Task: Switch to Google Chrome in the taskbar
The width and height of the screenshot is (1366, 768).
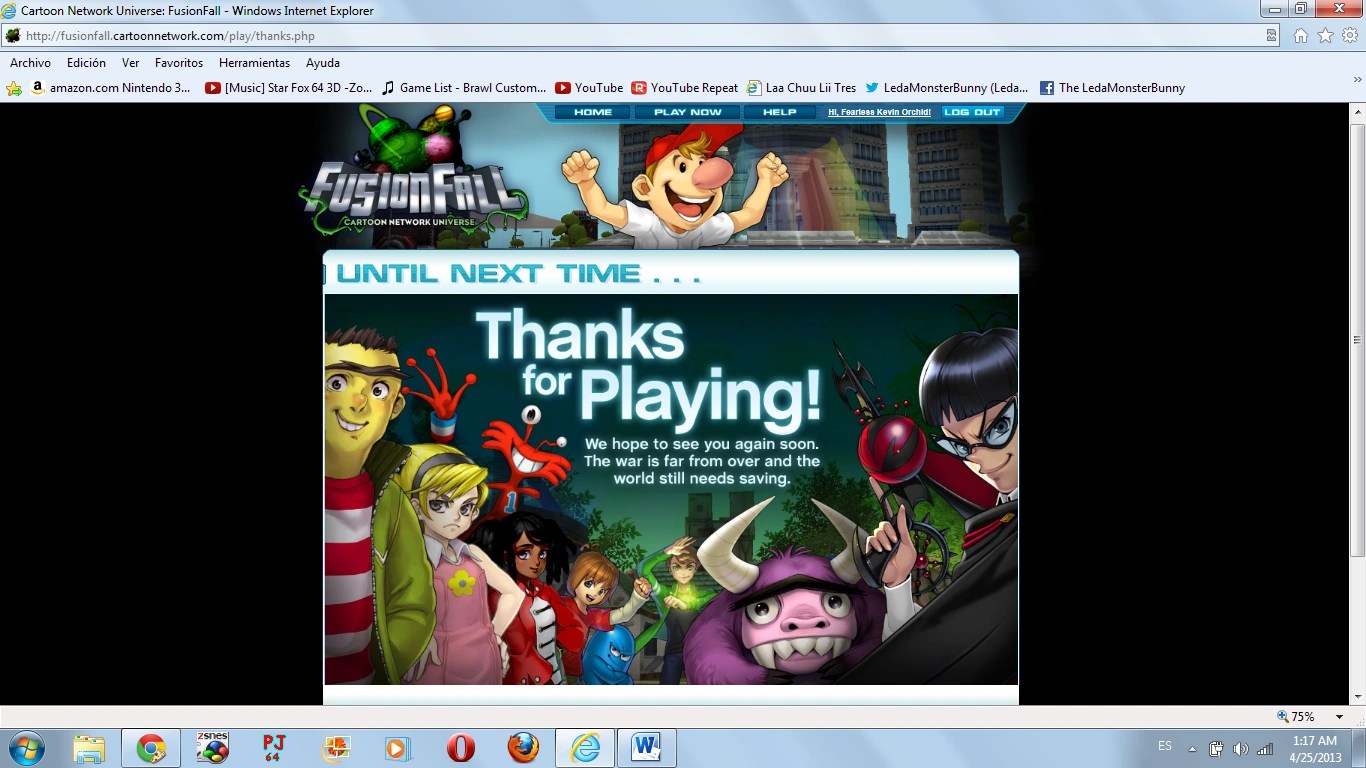Action: [151, 748]
